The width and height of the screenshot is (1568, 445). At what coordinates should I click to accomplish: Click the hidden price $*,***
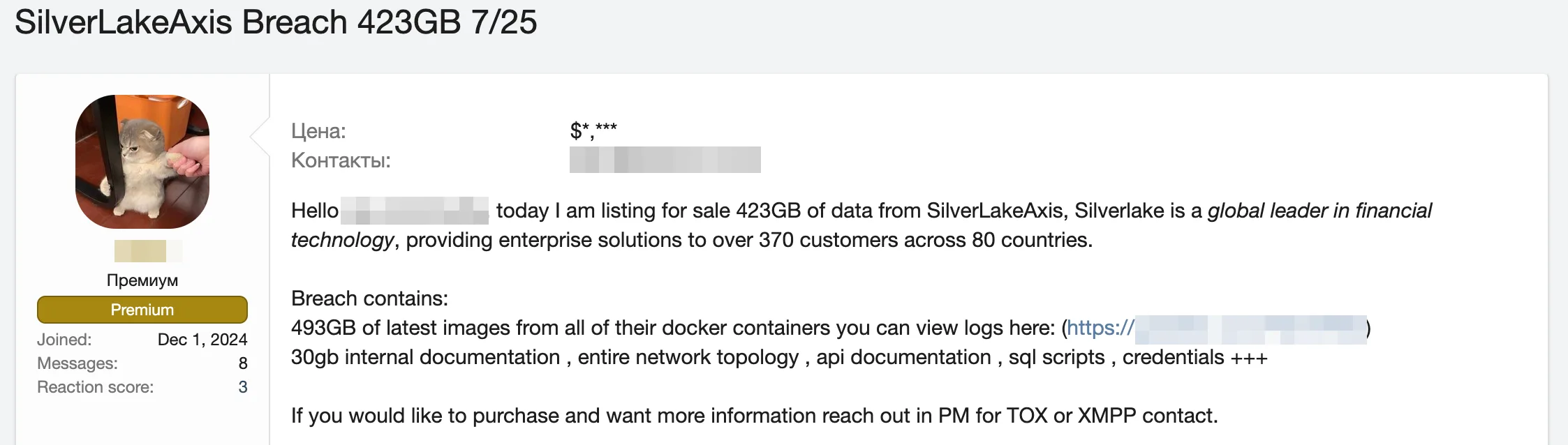(593, 130)
